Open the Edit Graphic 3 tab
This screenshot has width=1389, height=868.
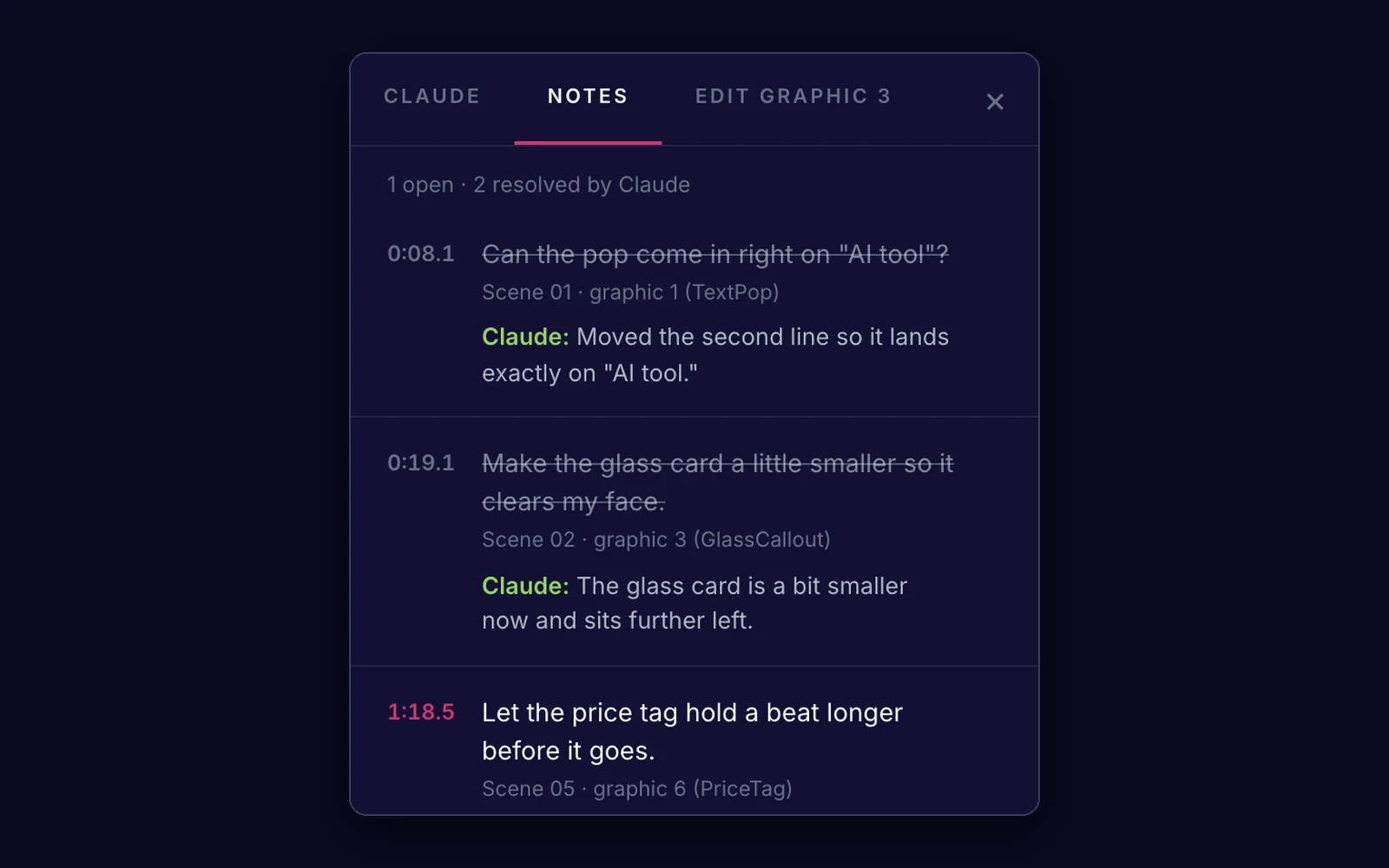[x=793, y=96]
